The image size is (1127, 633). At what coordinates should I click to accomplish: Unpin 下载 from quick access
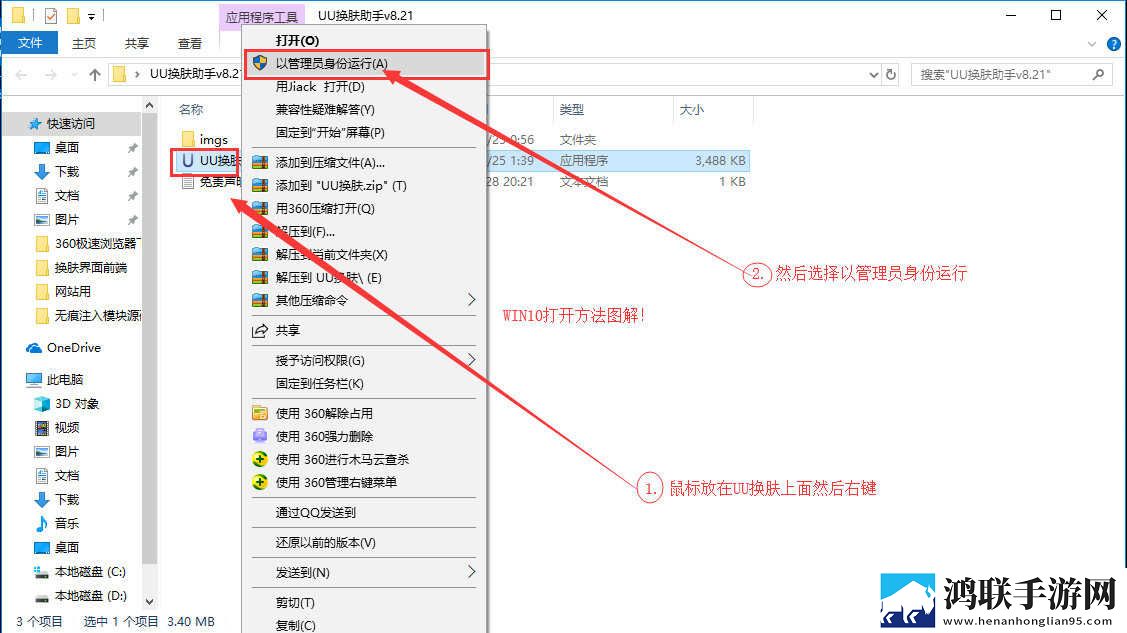(x=132, y=172)
